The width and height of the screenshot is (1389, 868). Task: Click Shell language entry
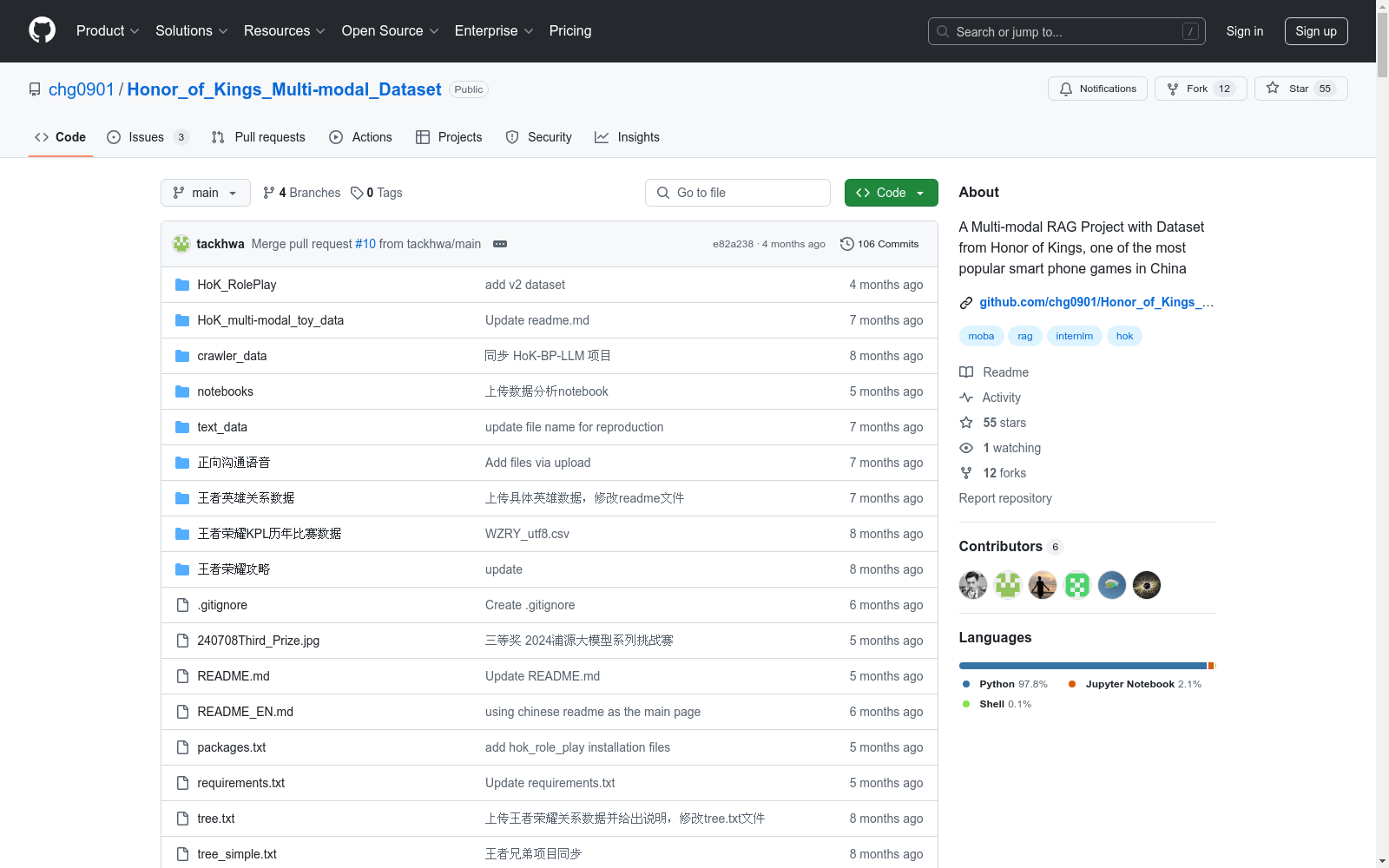pos(997,704)
